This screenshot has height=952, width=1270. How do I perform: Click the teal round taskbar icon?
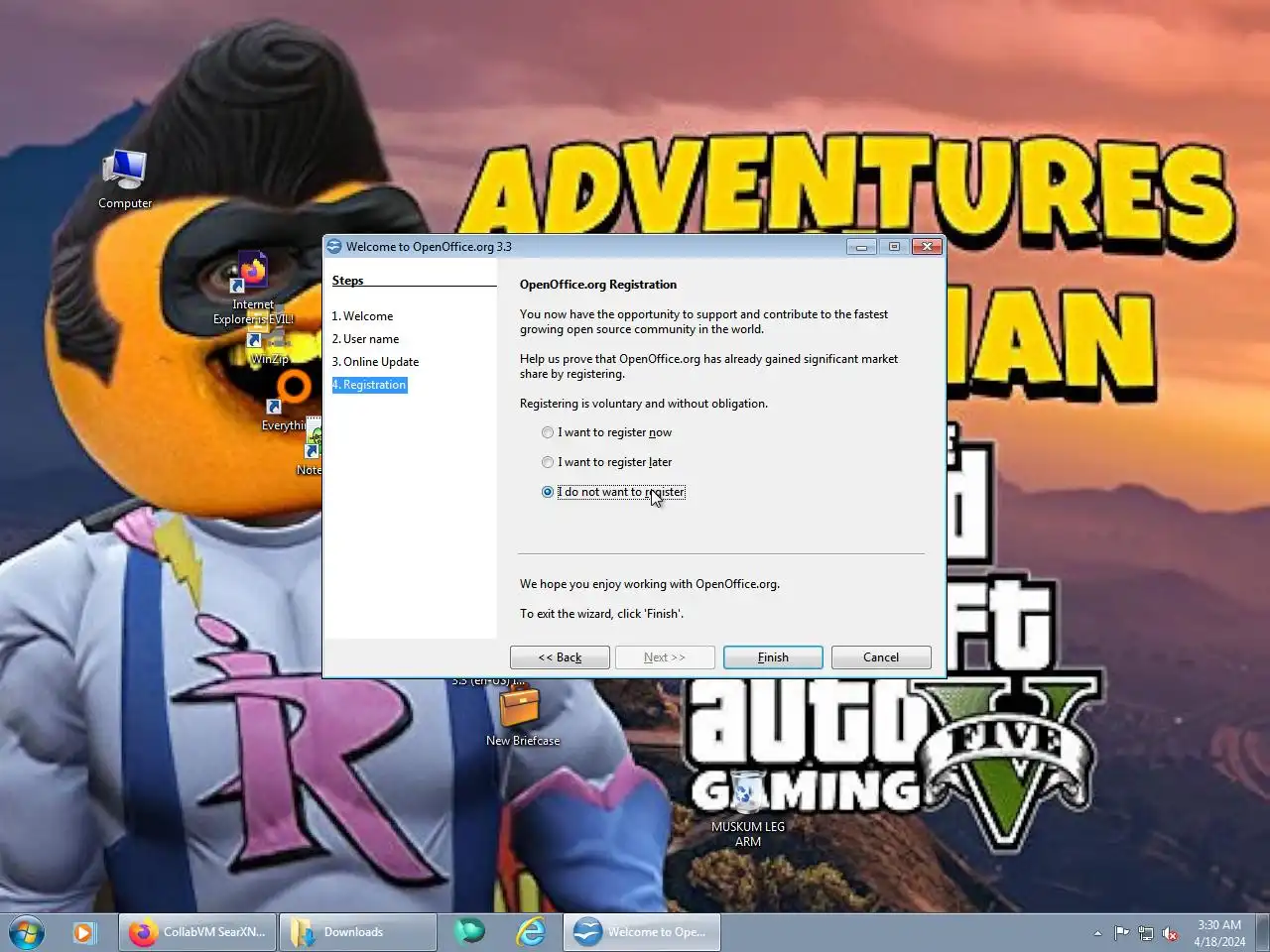tap(469, 931)
